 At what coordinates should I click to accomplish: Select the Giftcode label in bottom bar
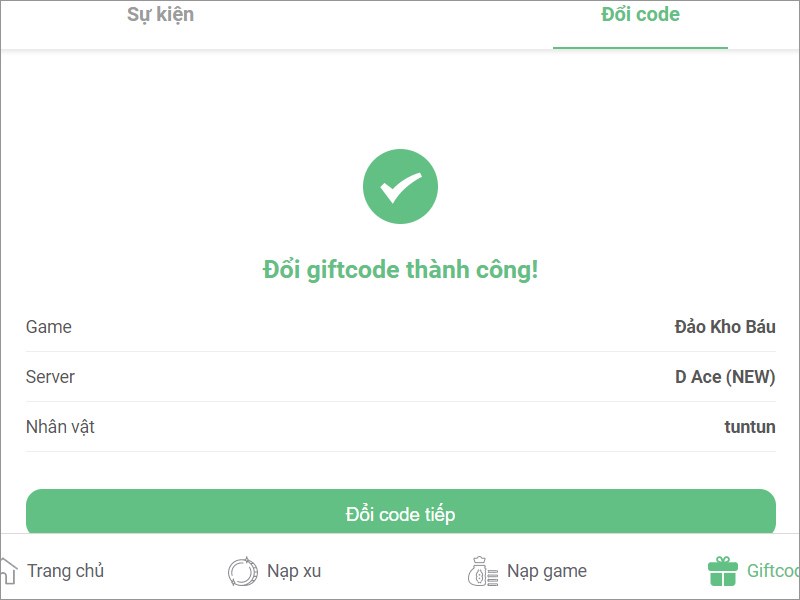(x=773, y=571)
